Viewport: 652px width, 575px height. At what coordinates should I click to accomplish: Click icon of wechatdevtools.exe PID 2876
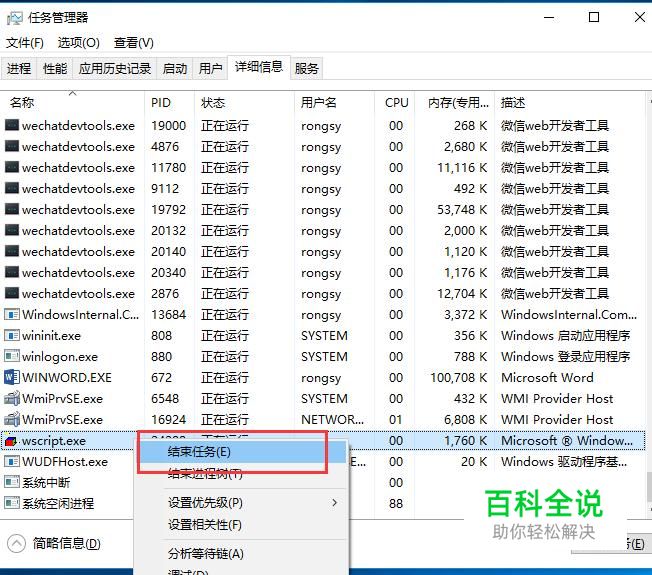click(12, 293)
